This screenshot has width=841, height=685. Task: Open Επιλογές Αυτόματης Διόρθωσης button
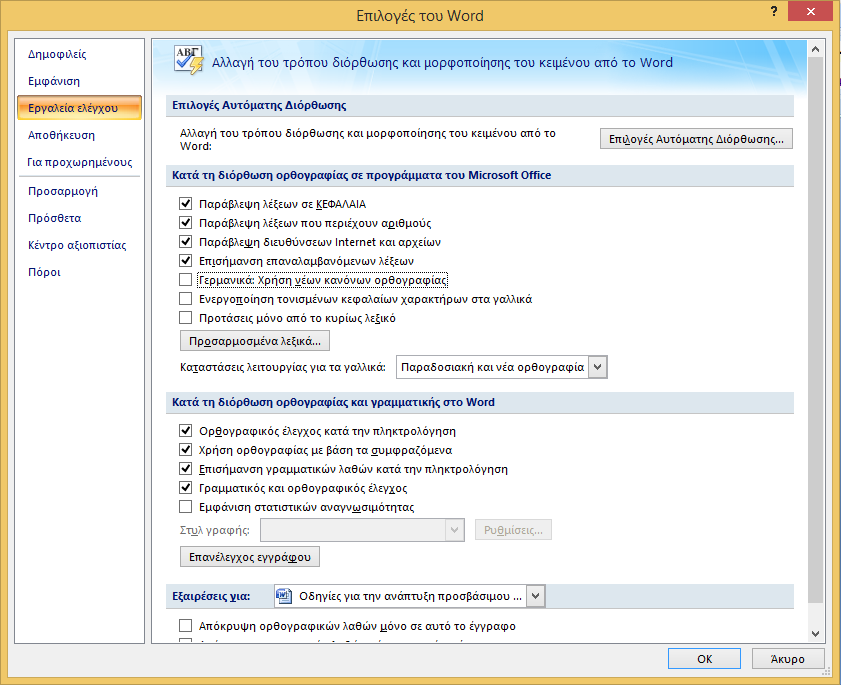[x=696, y=139]
